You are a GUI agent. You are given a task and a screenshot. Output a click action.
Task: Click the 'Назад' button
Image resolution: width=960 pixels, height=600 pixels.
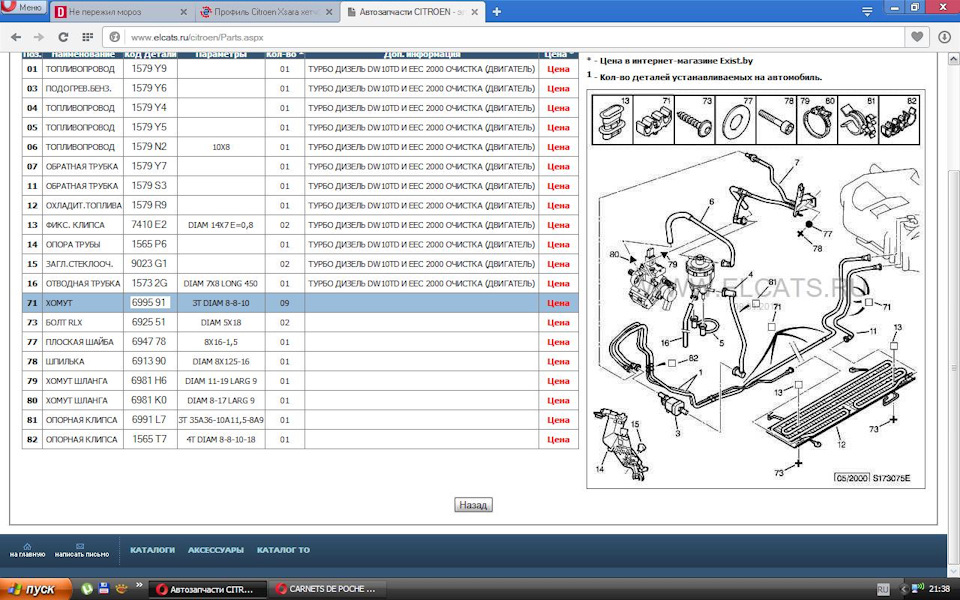click(x=473, y=505)
